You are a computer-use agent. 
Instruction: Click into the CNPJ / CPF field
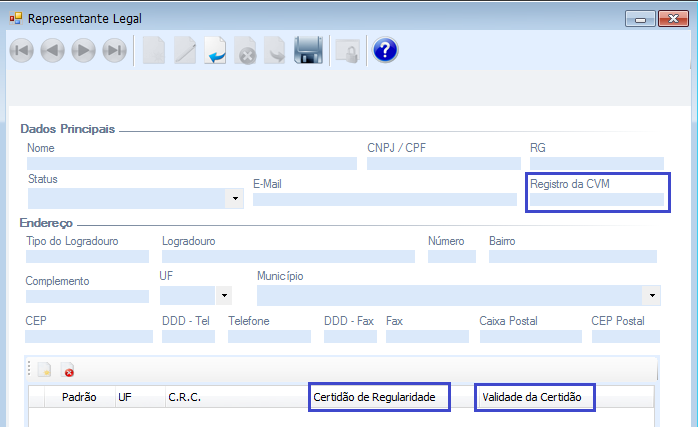pyautogui.click(x=444, y=163)
